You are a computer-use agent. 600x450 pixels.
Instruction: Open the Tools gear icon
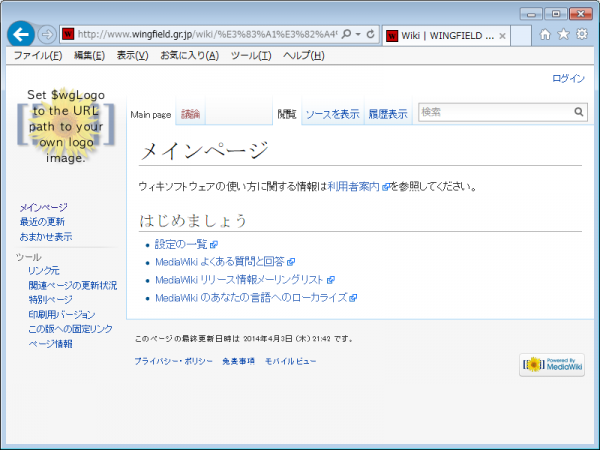click(581, 34)
